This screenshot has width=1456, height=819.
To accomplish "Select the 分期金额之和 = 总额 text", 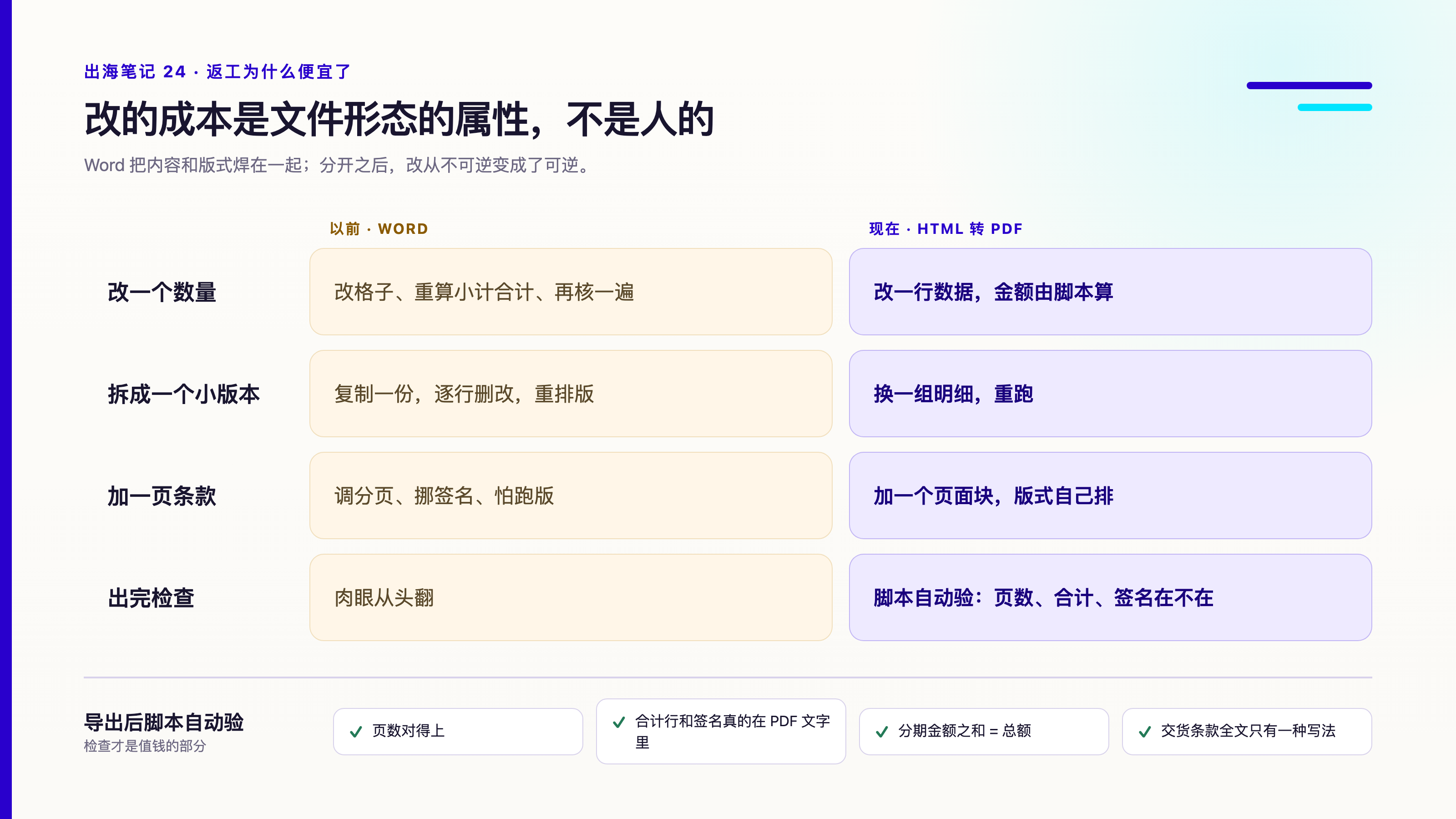I will click(x=964, y=731).
